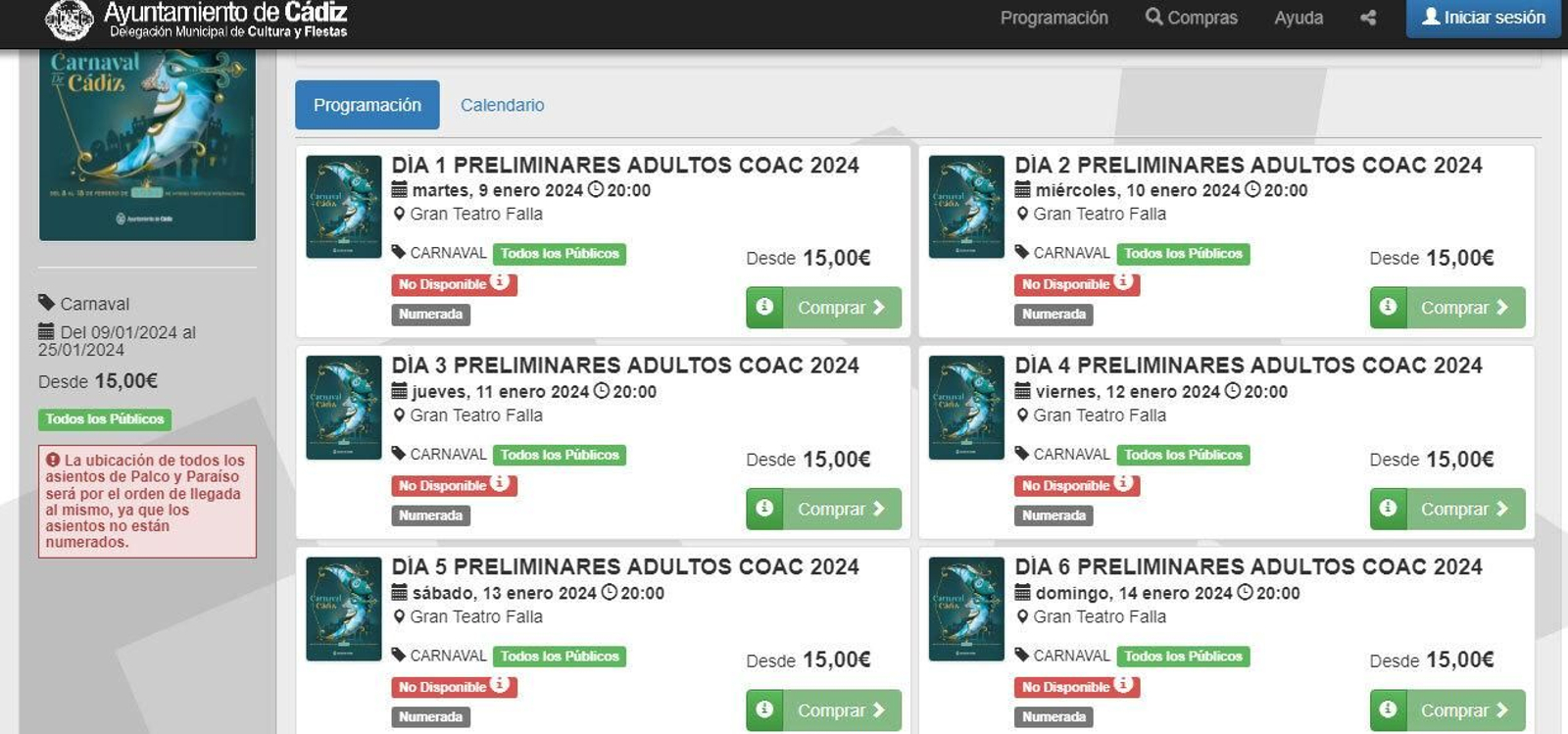Click Numerada badge on DÍA 1
The height and width of the screenshot is (734, 1568).
coord(431,315)
